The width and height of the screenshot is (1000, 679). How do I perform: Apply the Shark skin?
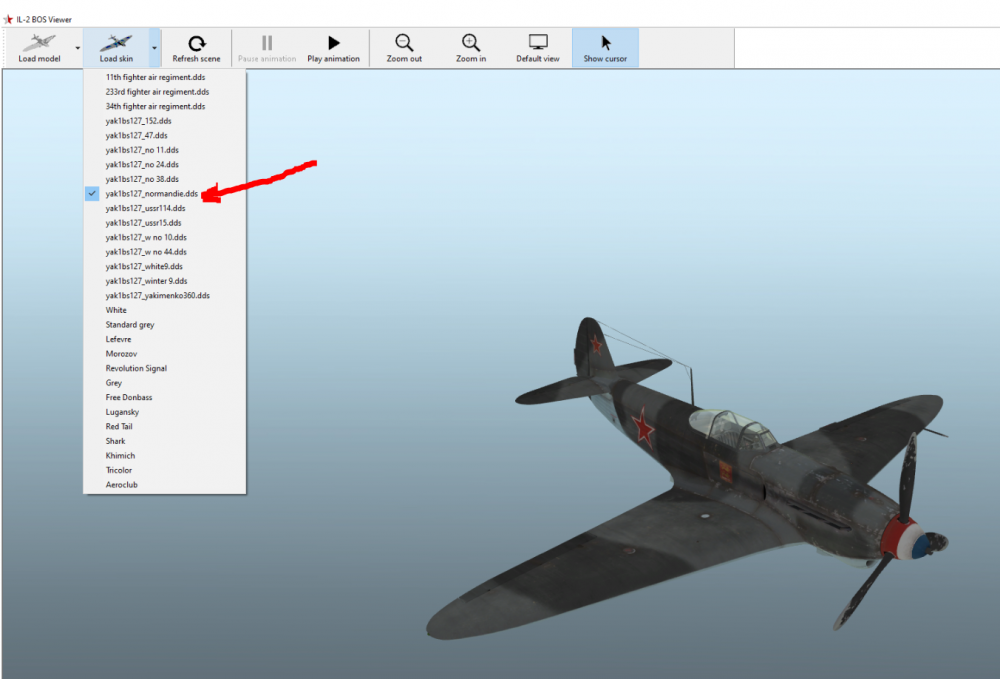point(116,441)
